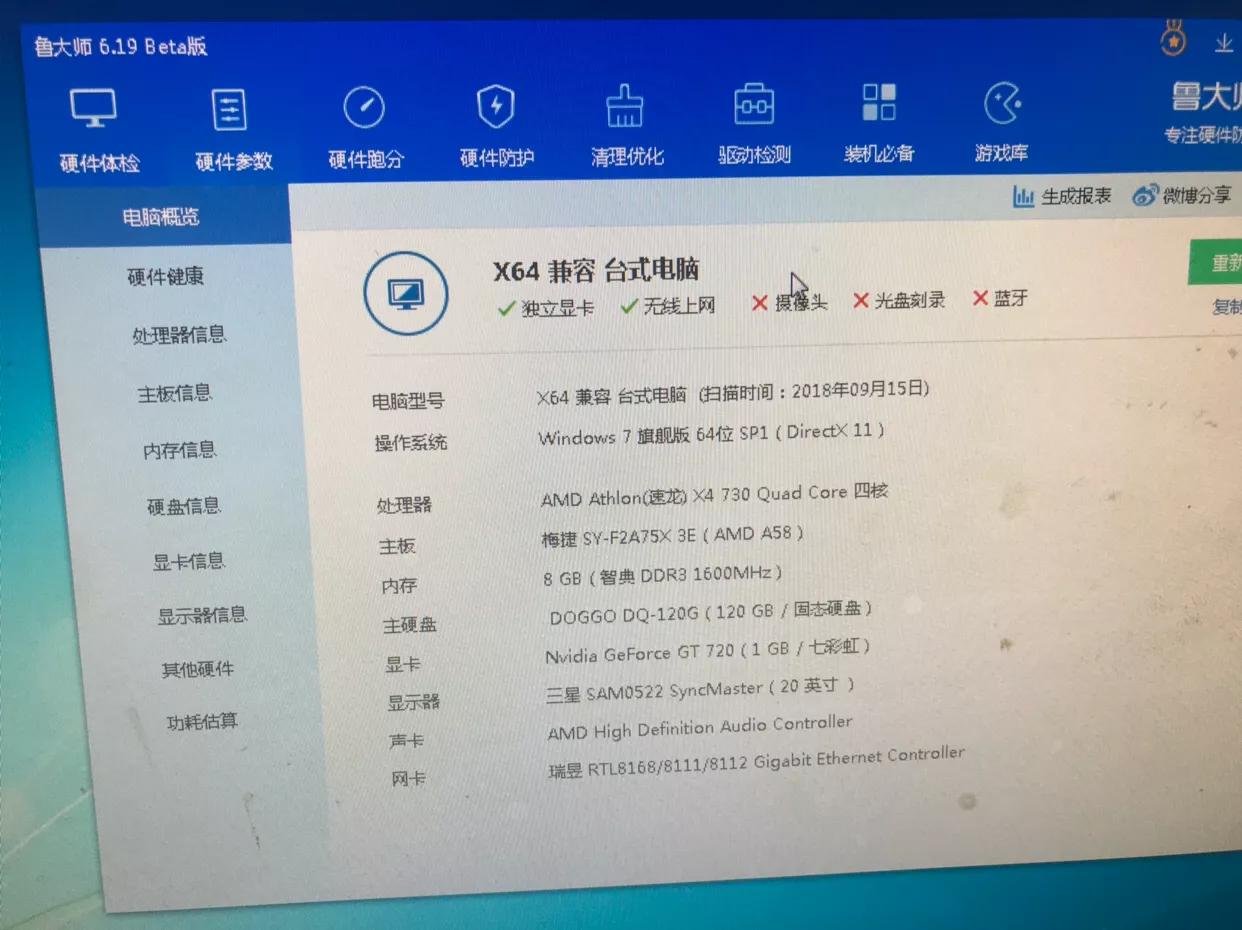Click the monitor icon beside X64 兼容 台式电脑
Screen dimensions: 1242x930
click(x=406, y=294)
